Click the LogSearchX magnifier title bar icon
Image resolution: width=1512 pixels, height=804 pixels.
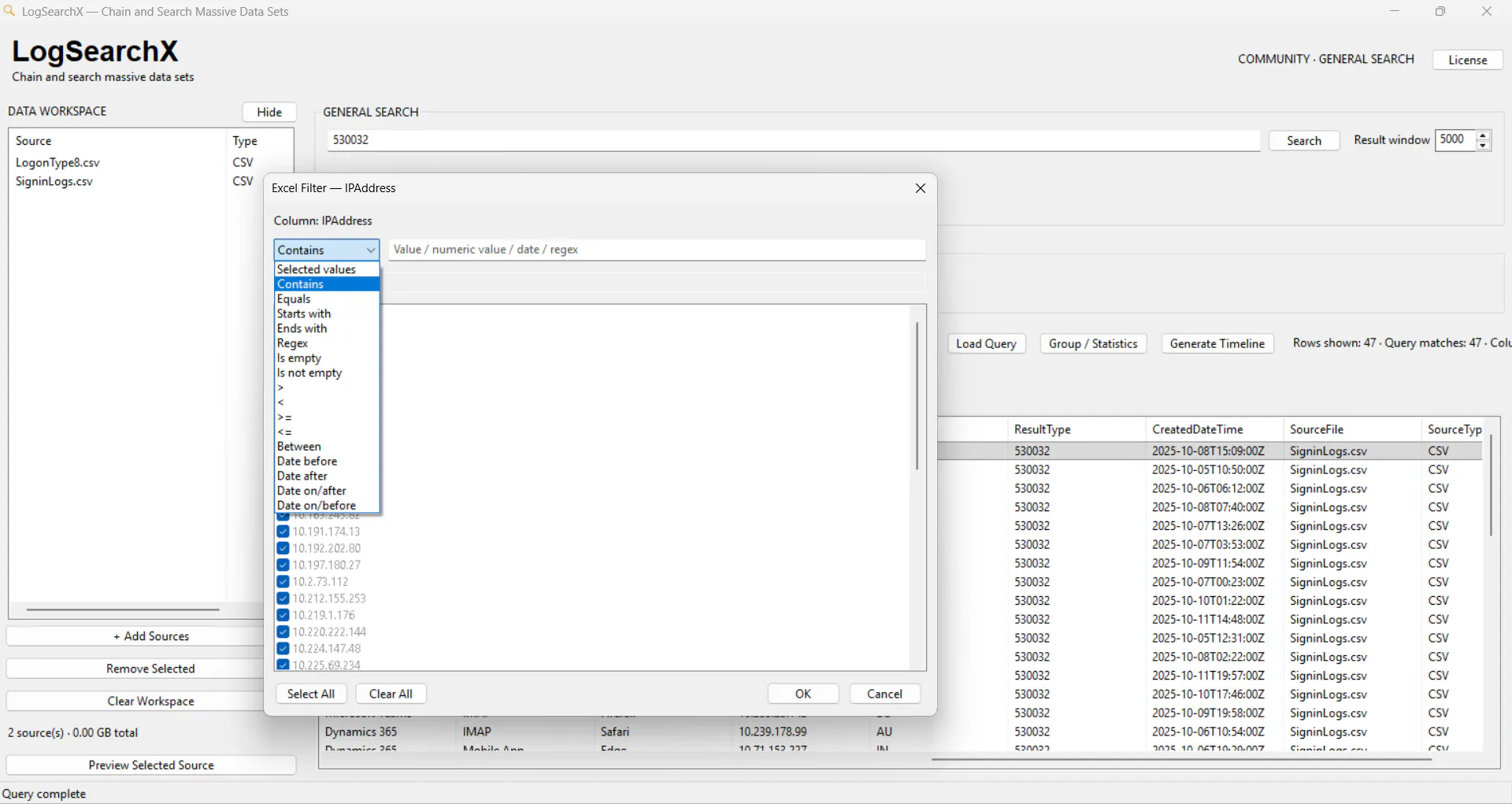pos(9,11)
